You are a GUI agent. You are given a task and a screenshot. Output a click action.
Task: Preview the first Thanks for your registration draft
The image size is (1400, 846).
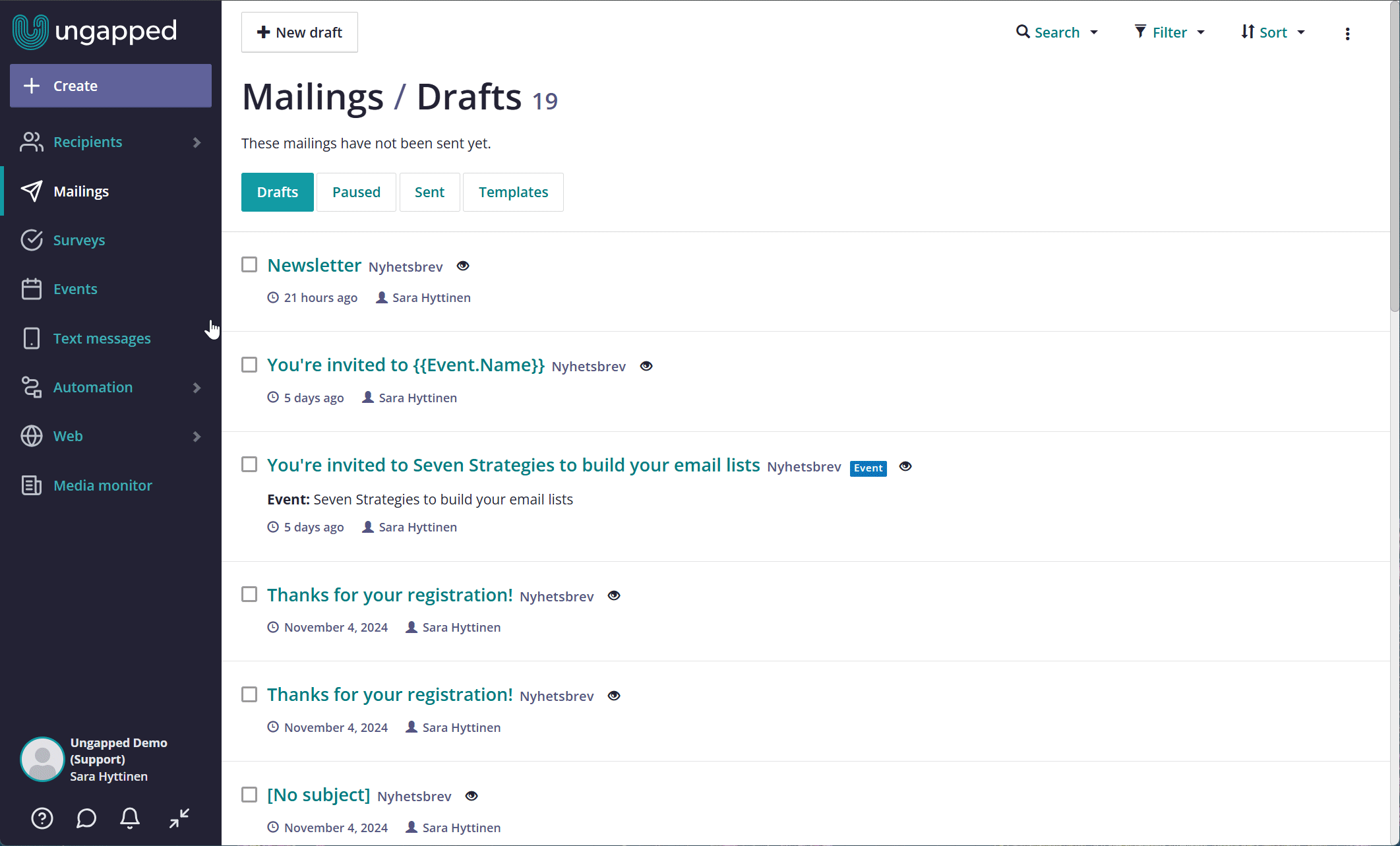coord(614,595)
